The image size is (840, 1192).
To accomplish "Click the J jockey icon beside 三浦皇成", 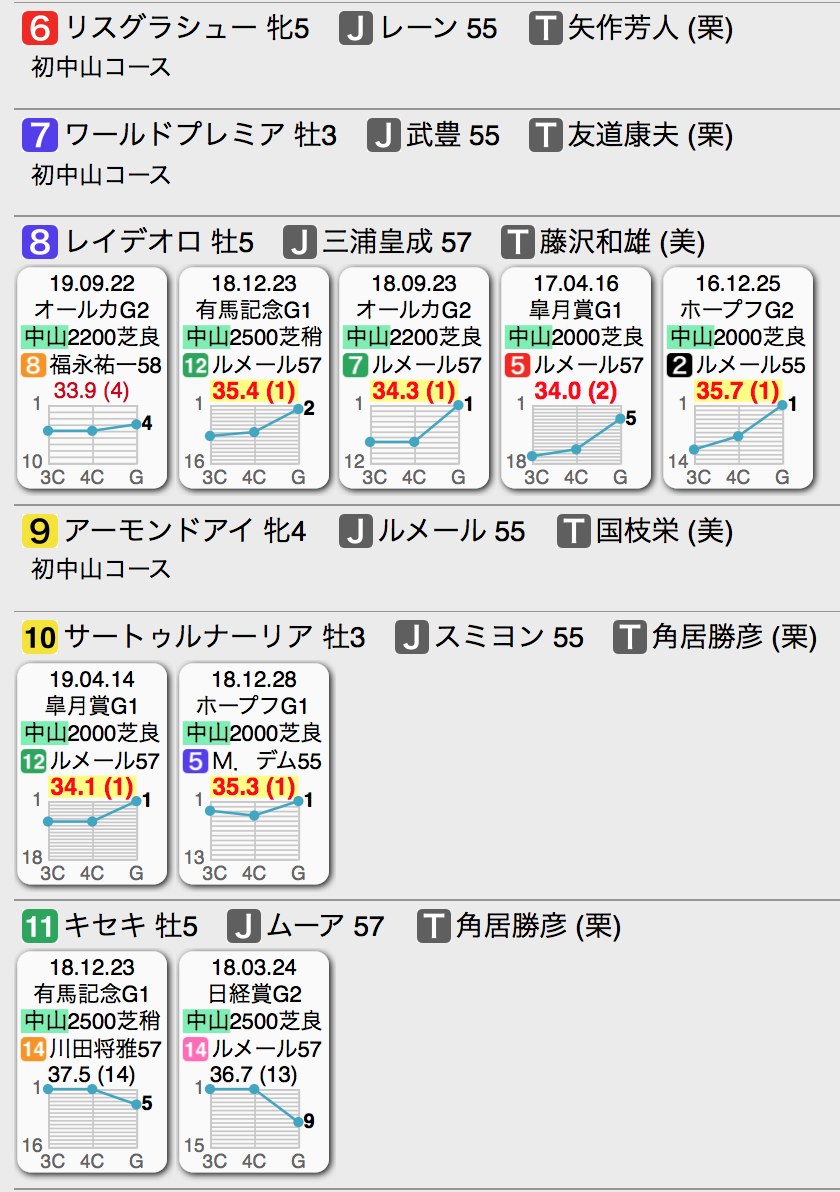I will 300,243.
